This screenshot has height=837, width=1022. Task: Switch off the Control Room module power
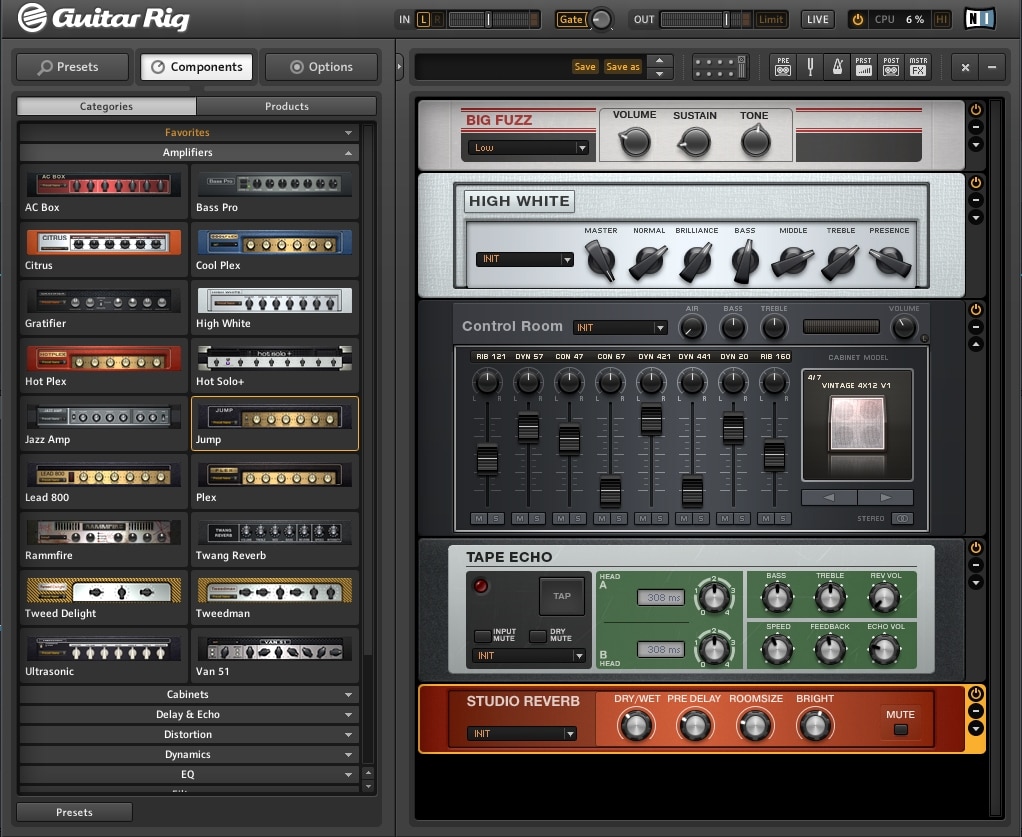tap(976, 310)
